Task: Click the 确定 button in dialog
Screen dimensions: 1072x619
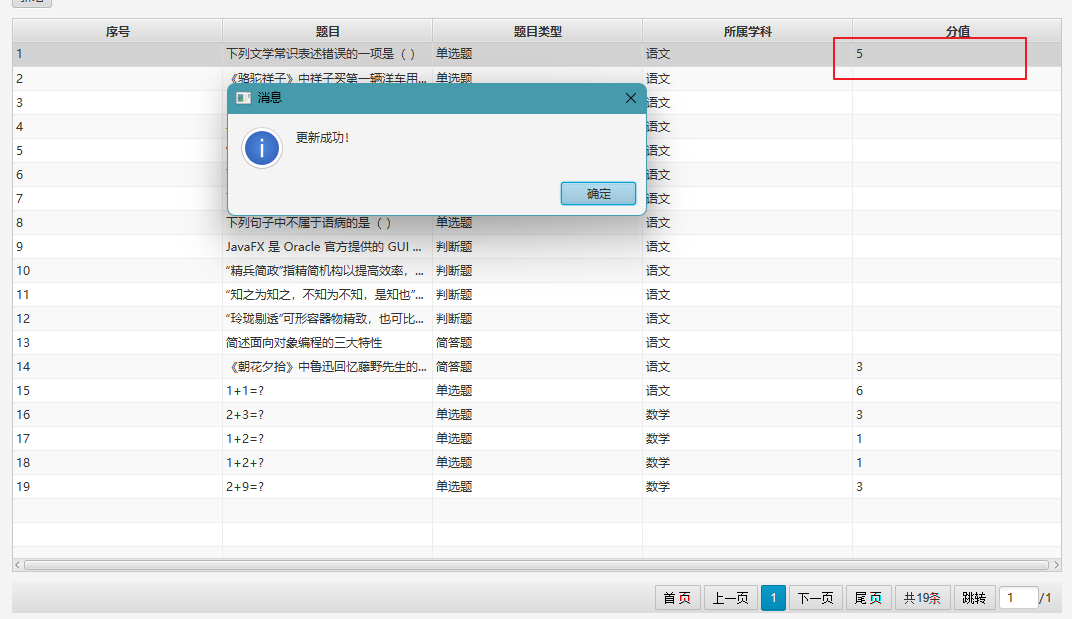Action: coord(598,194)
